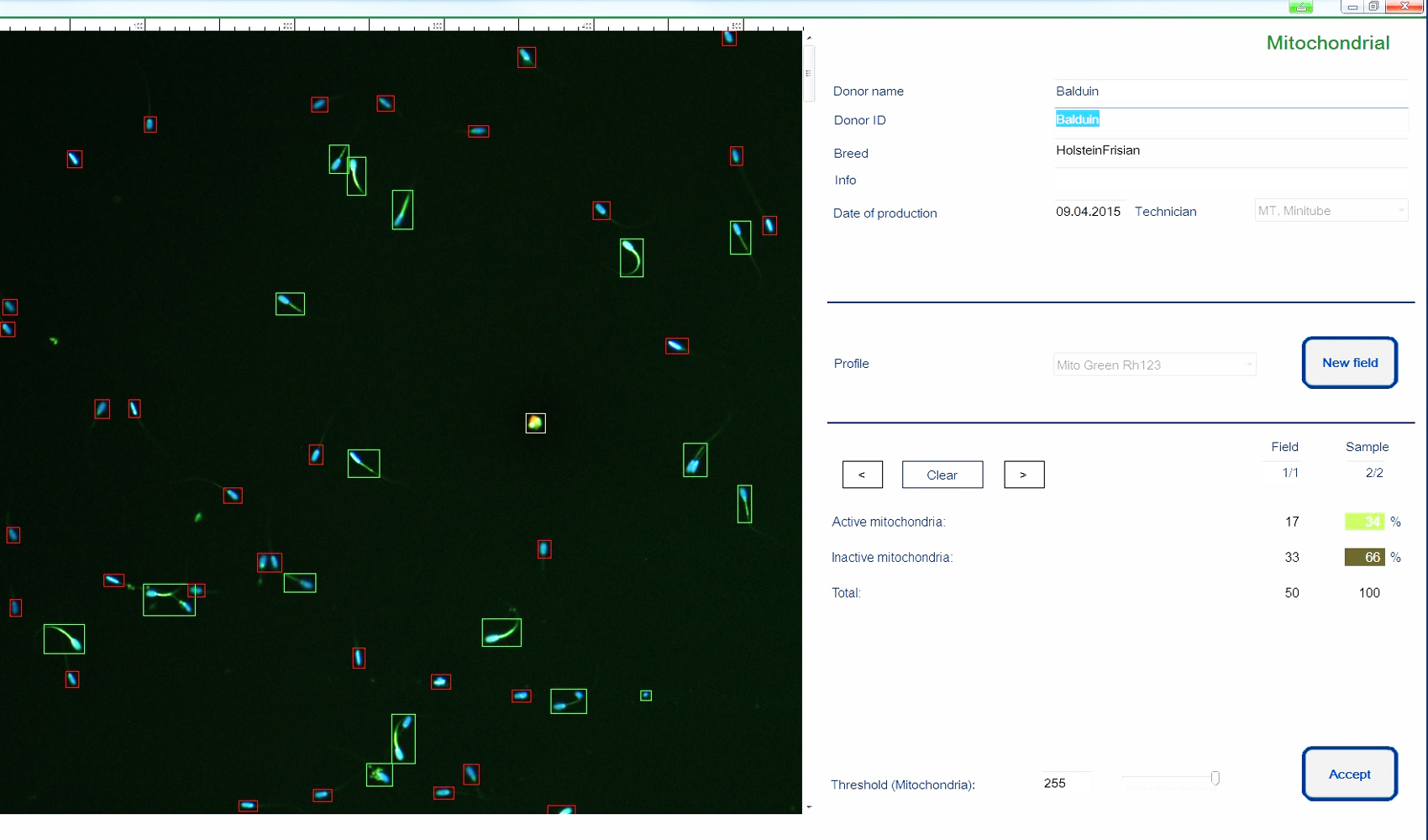Click the yellow-highlighted cell in the image
This screenshot has width=1428, height=840.
[535, 423]
